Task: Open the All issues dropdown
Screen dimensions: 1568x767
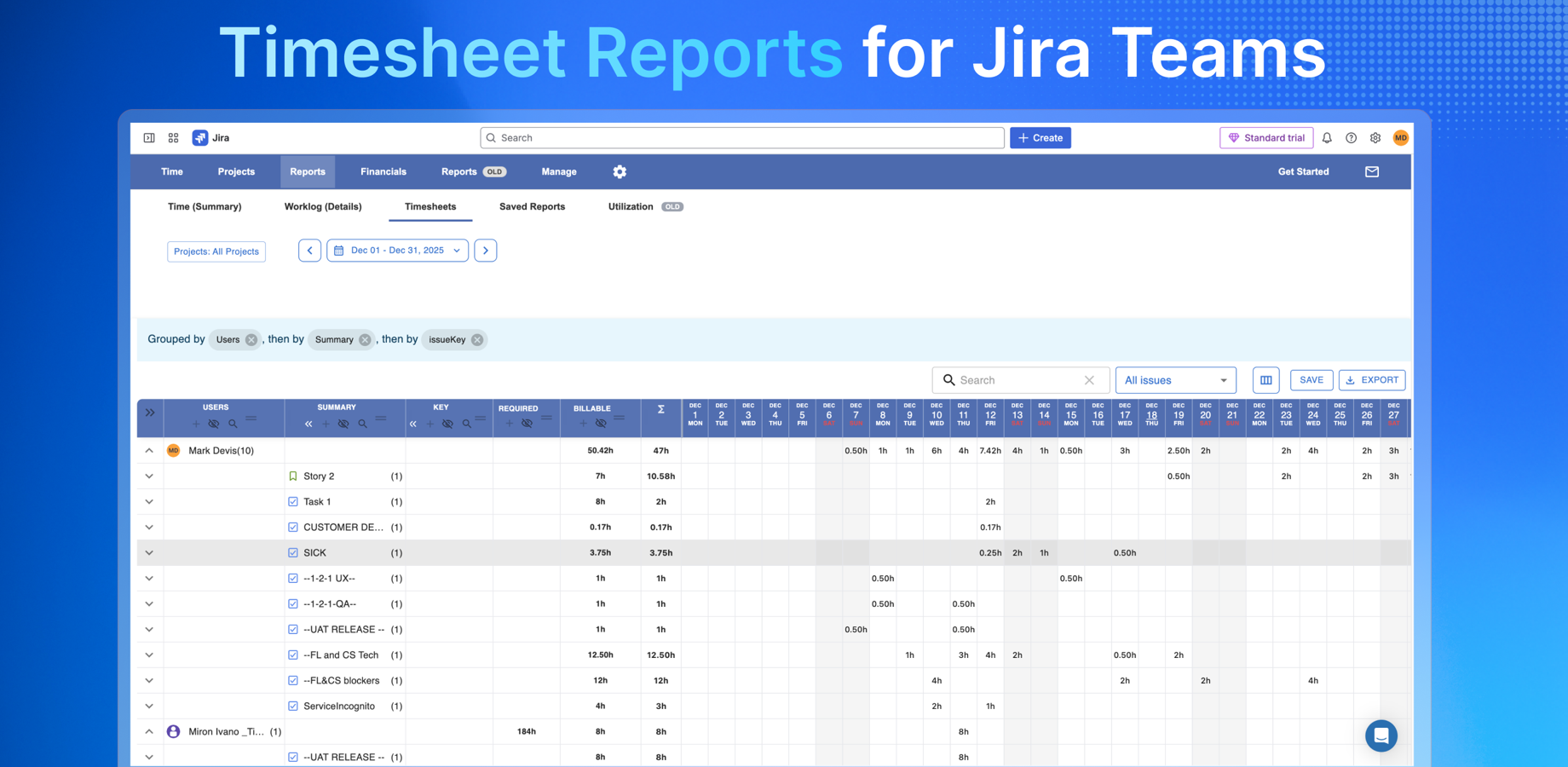Action: click(1175, 380)
